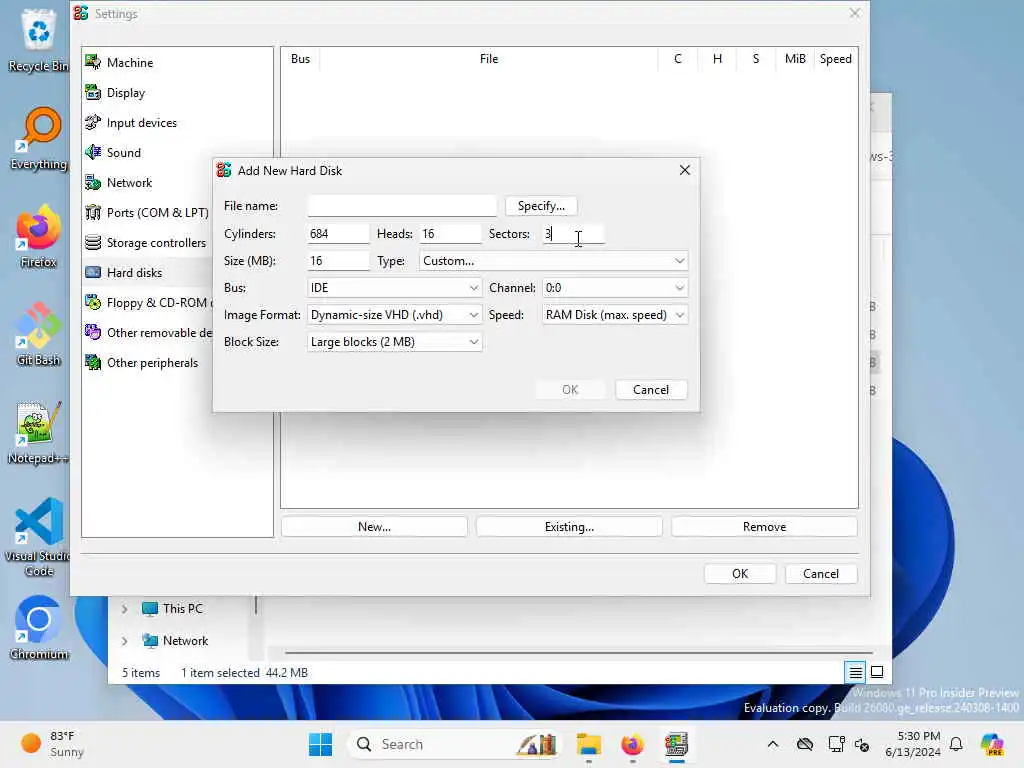Cancel the Add New Hard Disk dialog

coord(650,390)
